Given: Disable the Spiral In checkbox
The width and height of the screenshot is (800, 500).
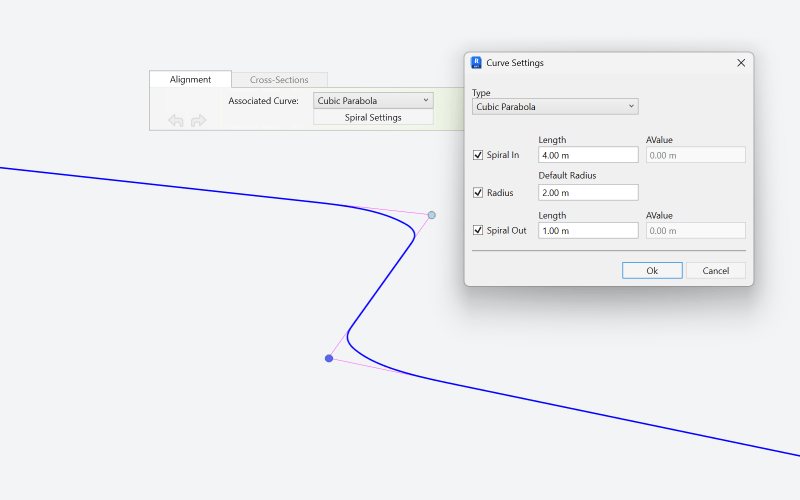Looking at the screenshot, I should pyautogui.click(x=478, y=155).
